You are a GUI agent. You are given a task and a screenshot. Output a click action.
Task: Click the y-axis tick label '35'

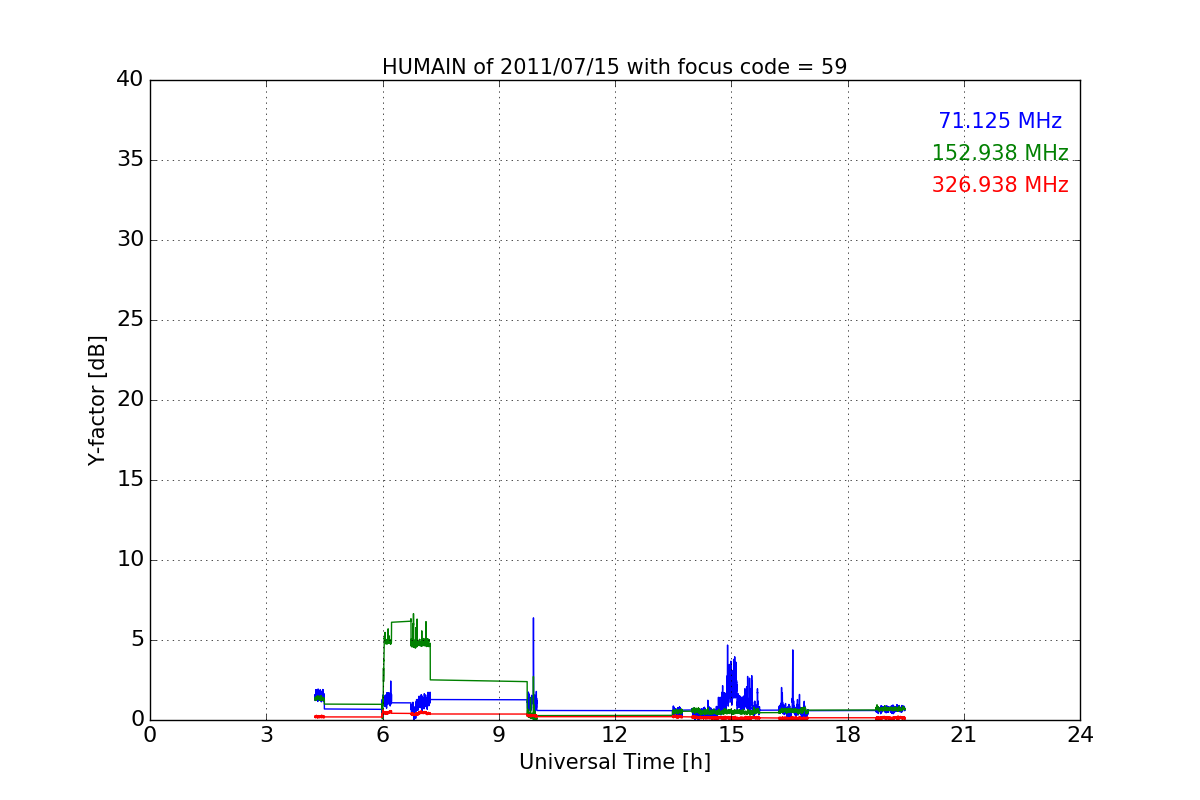pyautogui.click(x=130, y=160)
